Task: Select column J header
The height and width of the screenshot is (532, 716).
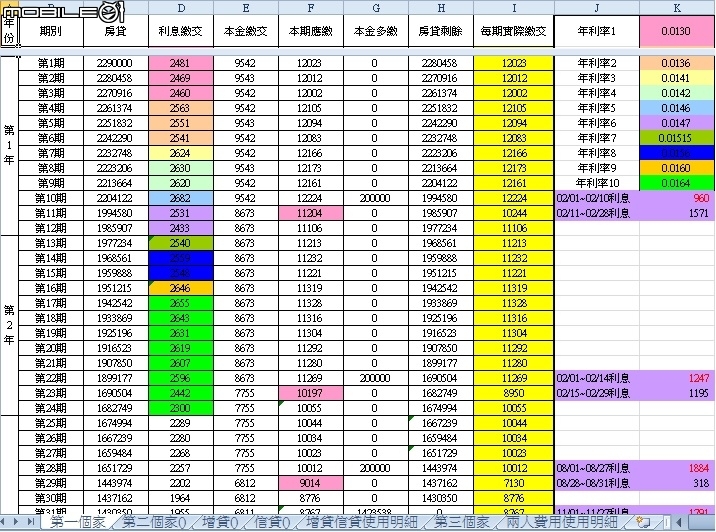Action: click(x=597, y=8)
